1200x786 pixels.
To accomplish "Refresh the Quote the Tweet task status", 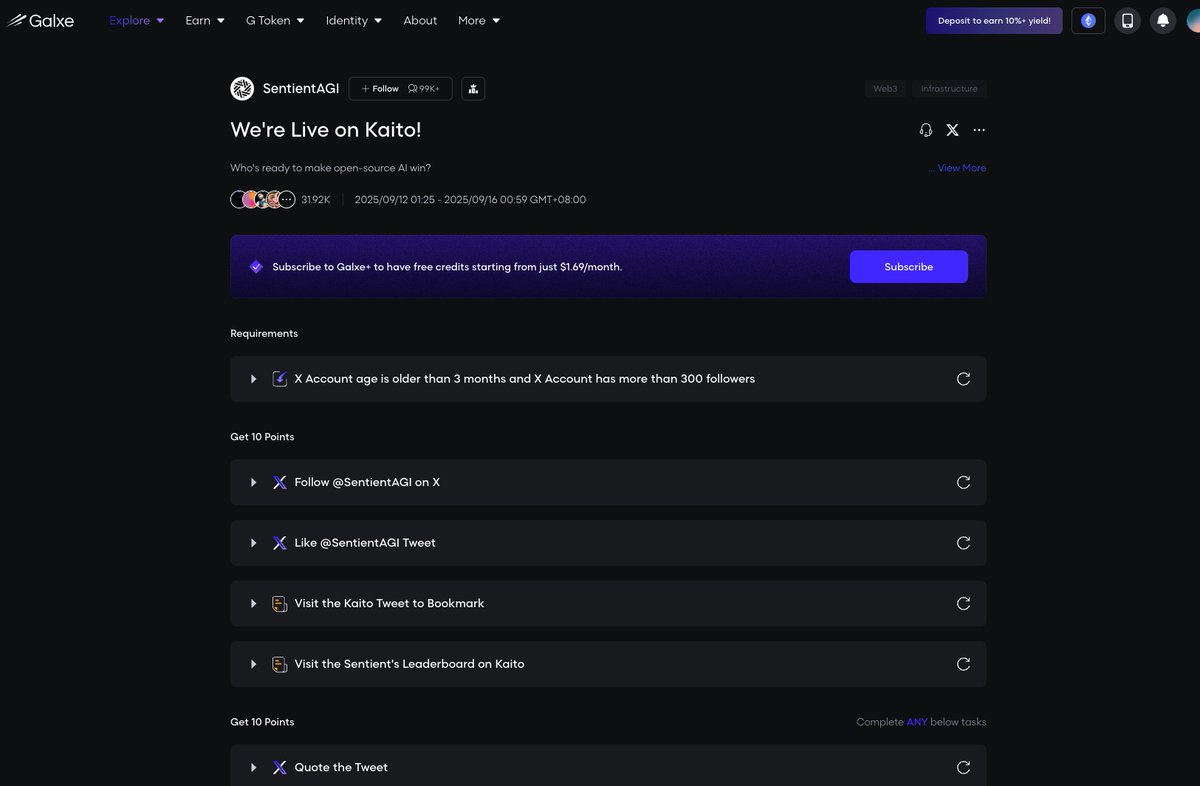I will click(x=963, y=767).
